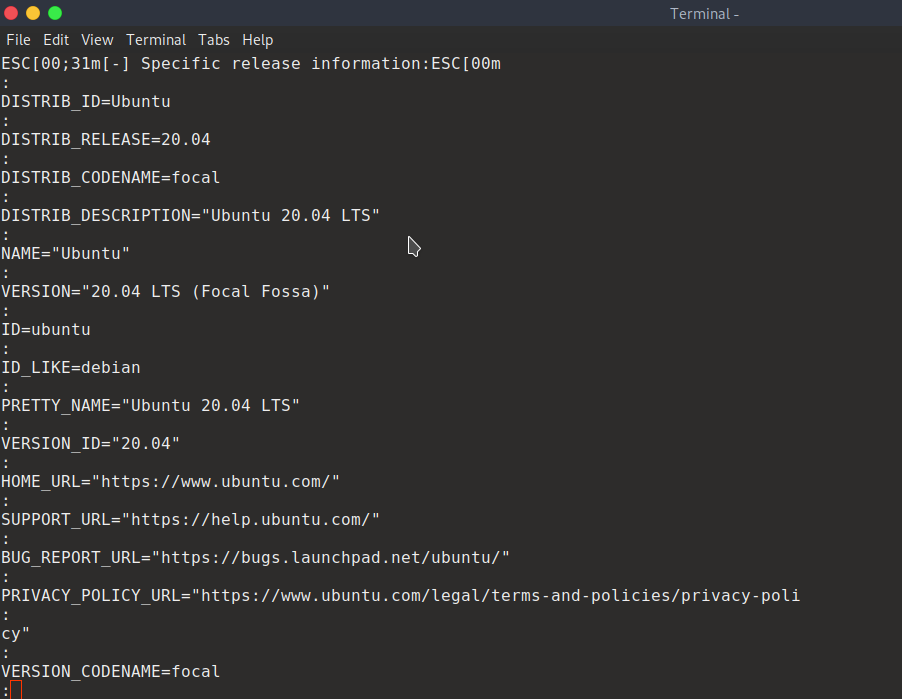Screen dimensions: 902x699
Task: Click the bugs.launchpad.net bug report URL
Action: click(x=335, y=558)
